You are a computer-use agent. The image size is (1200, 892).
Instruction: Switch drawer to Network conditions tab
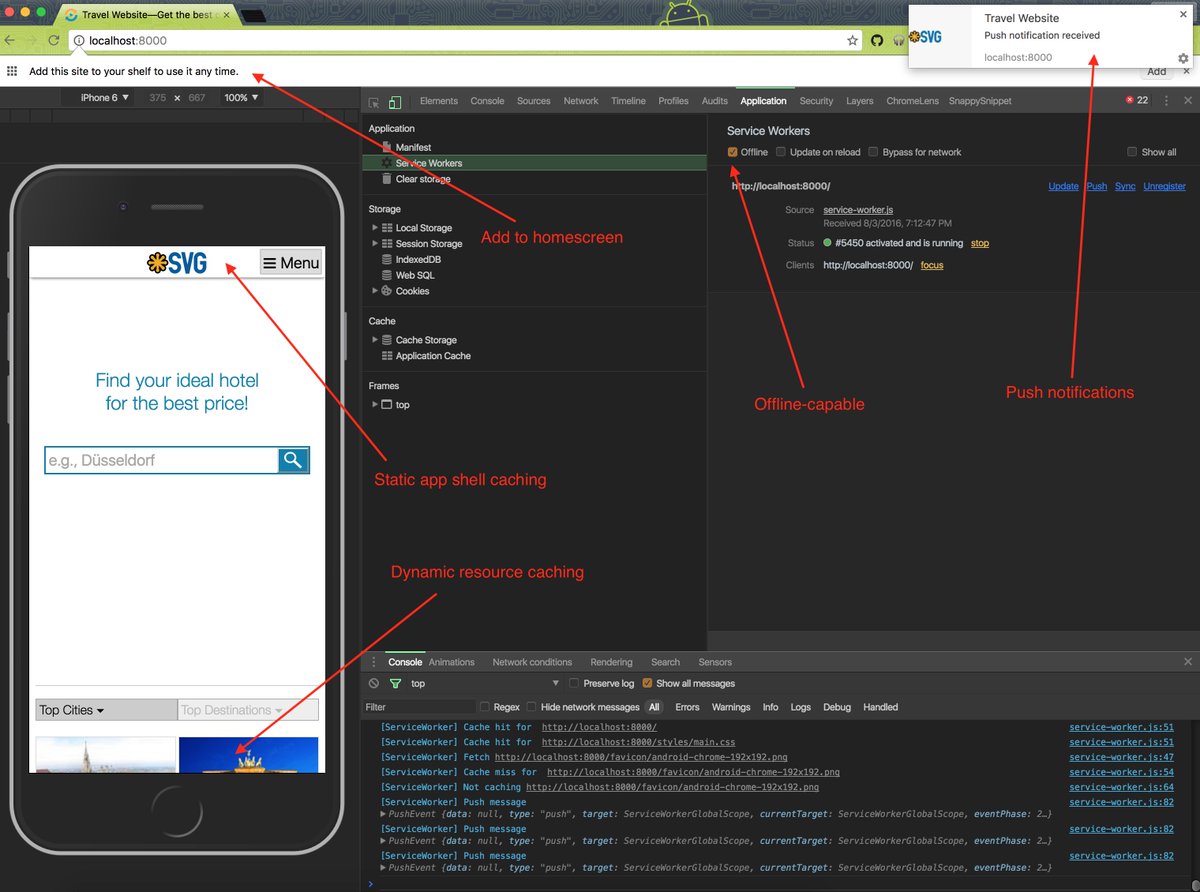pos(532,662)
